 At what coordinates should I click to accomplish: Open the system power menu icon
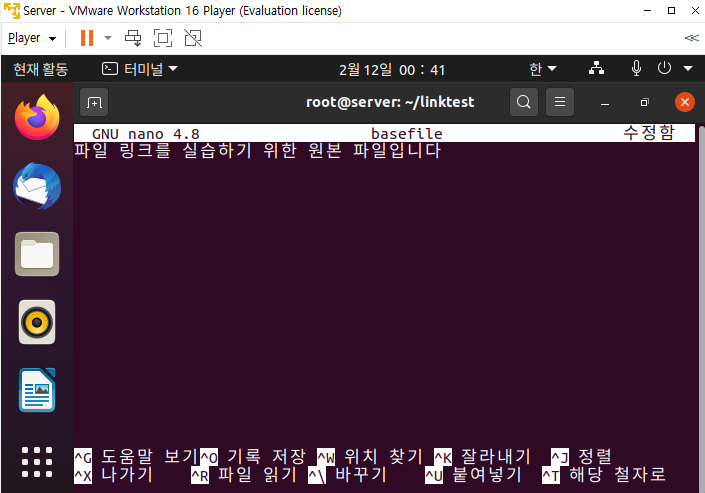coord(664,68)
